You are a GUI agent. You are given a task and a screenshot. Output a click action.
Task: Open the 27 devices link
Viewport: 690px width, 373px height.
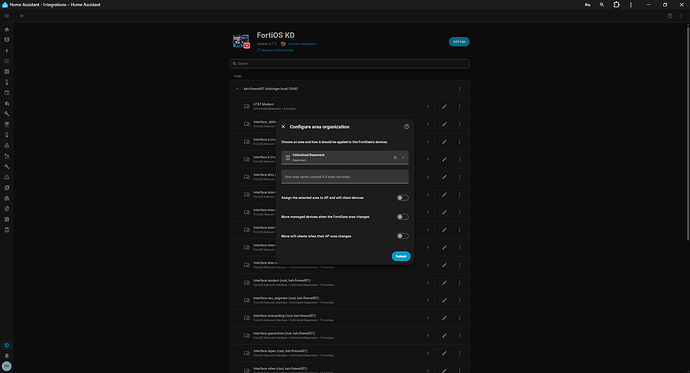pos(265,50)
